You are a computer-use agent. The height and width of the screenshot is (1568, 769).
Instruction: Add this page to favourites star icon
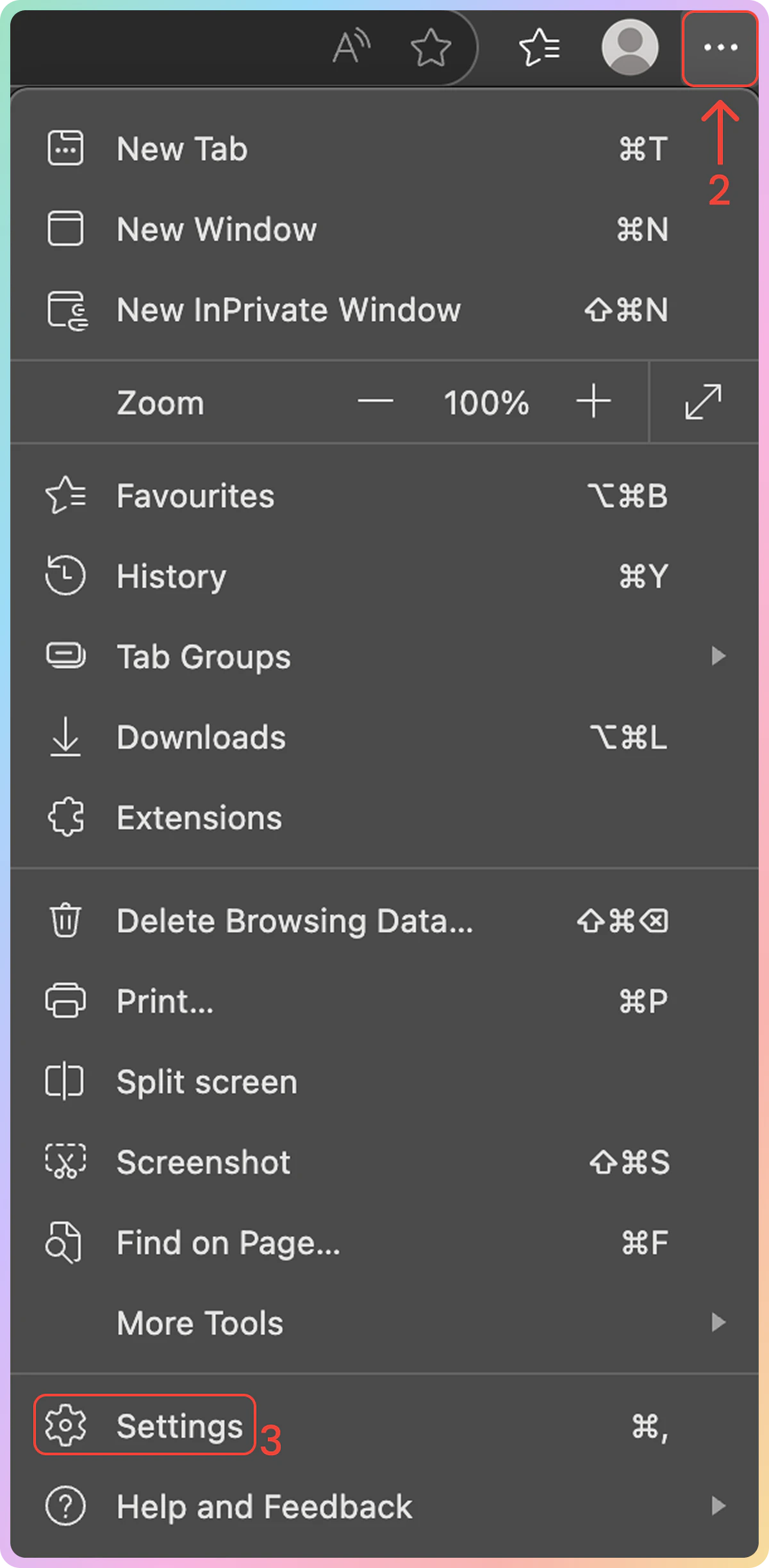tap(431, 47)
